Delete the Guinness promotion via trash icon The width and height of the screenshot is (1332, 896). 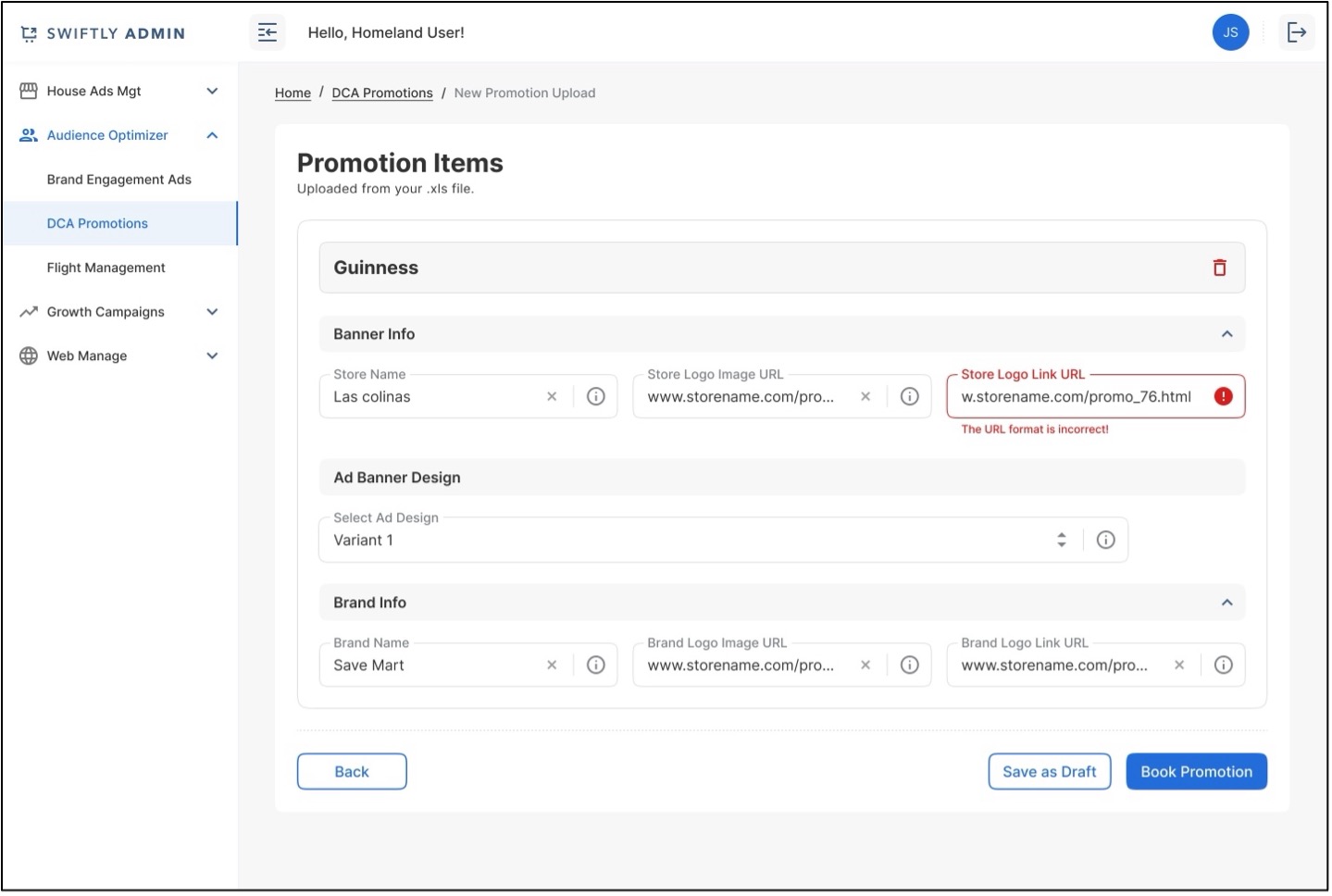coord(1219,268)
